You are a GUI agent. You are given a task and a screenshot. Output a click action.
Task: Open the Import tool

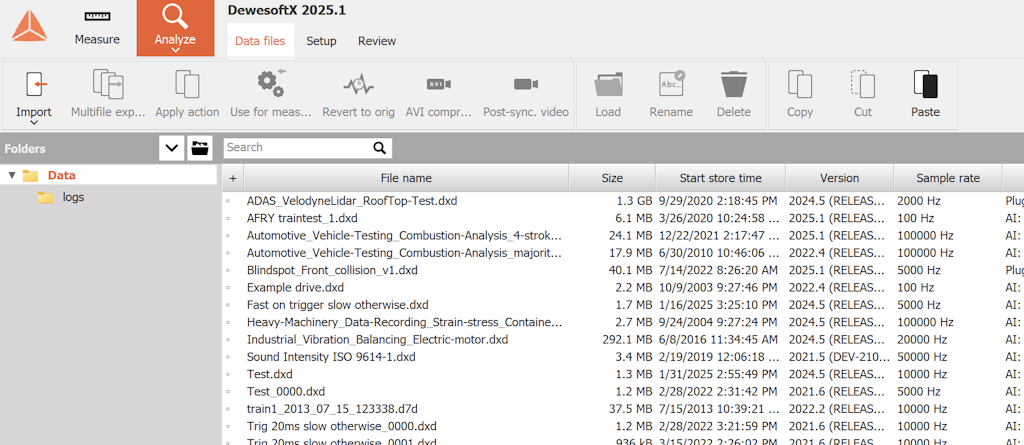(34, 95)
